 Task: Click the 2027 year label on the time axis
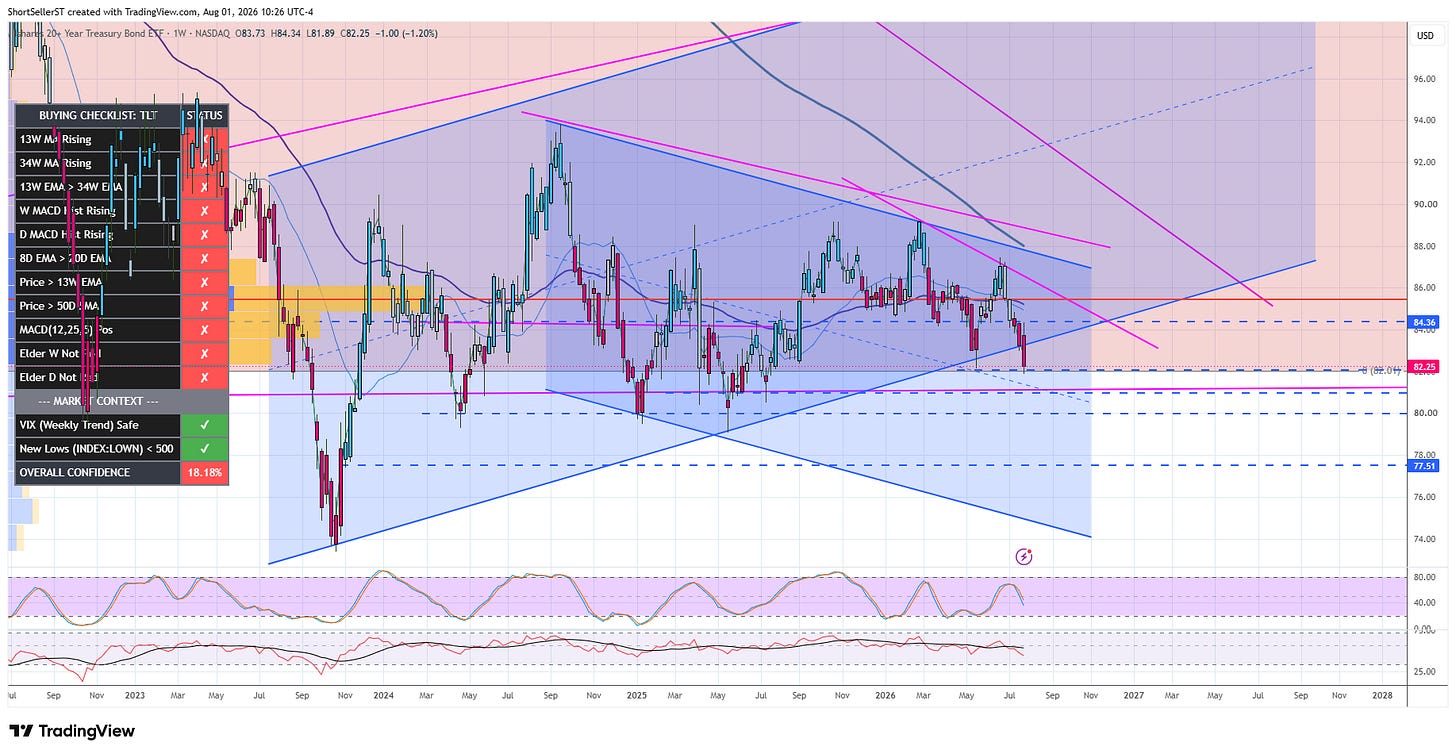pyautogui.click(x=1133, y=693)
